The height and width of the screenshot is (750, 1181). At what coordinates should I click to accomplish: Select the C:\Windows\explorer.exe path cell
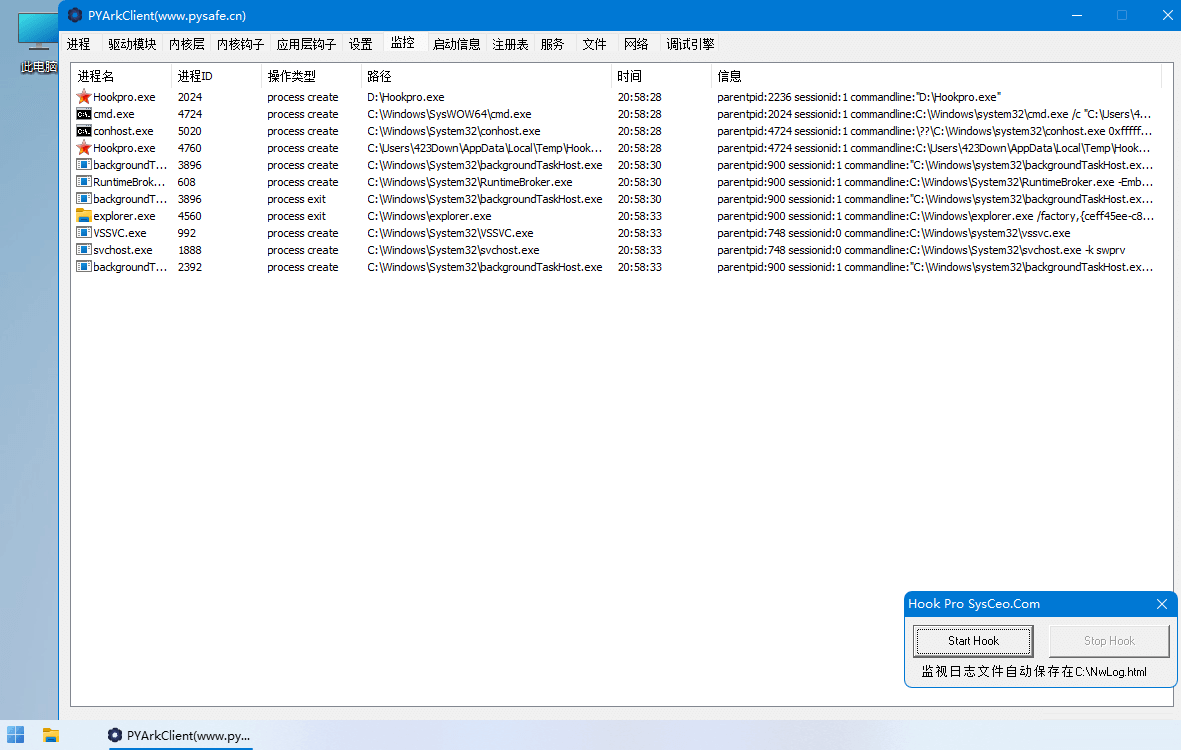tap(429, 216)
